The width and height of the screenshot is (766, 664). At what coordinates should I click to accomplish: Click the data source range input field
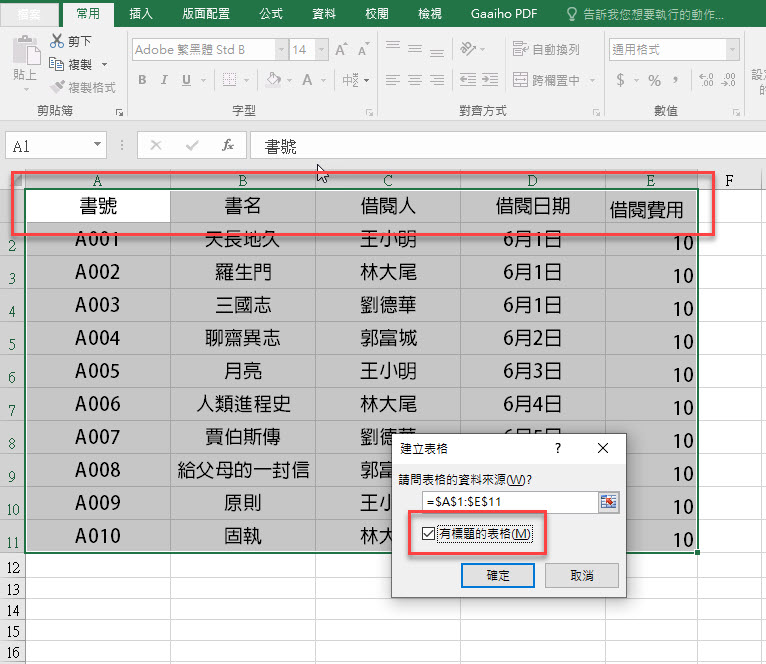point(509,502)
